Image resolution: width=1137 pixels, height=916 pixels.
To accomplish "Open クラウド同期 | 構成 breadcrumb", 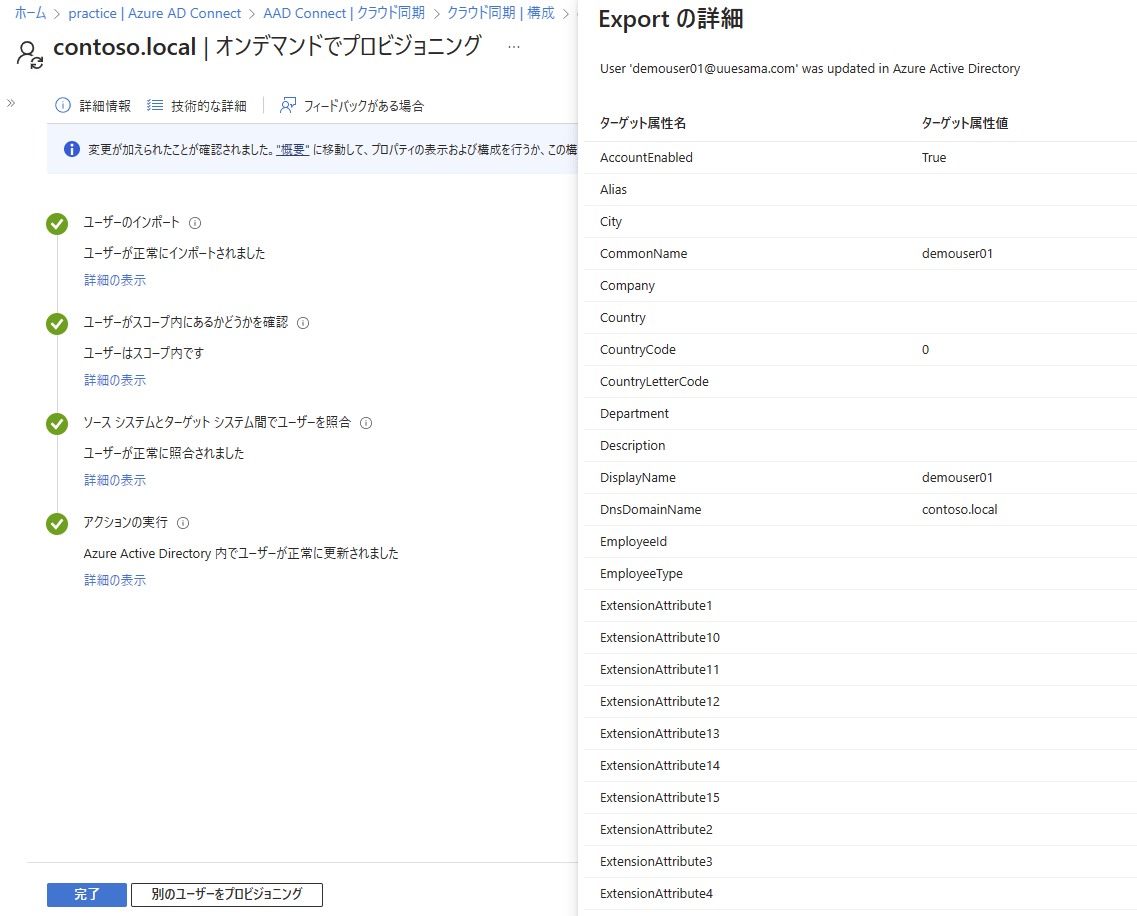I will pos(500,13).
